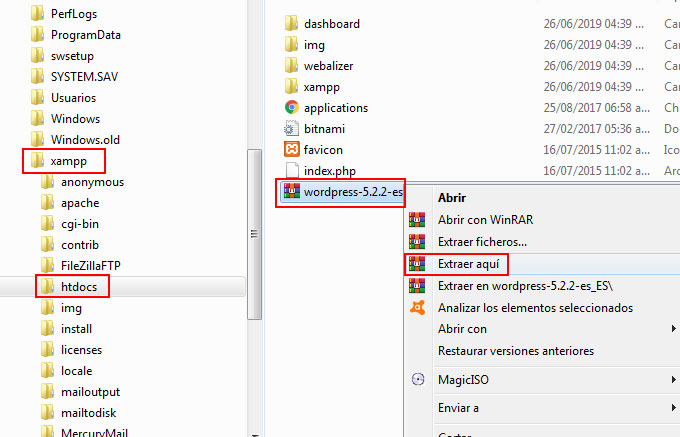The width and height of the screenshot is (680, 437).
Task: Click the Avast icon beside Analizar los elementos
Action: click(418, 307)
